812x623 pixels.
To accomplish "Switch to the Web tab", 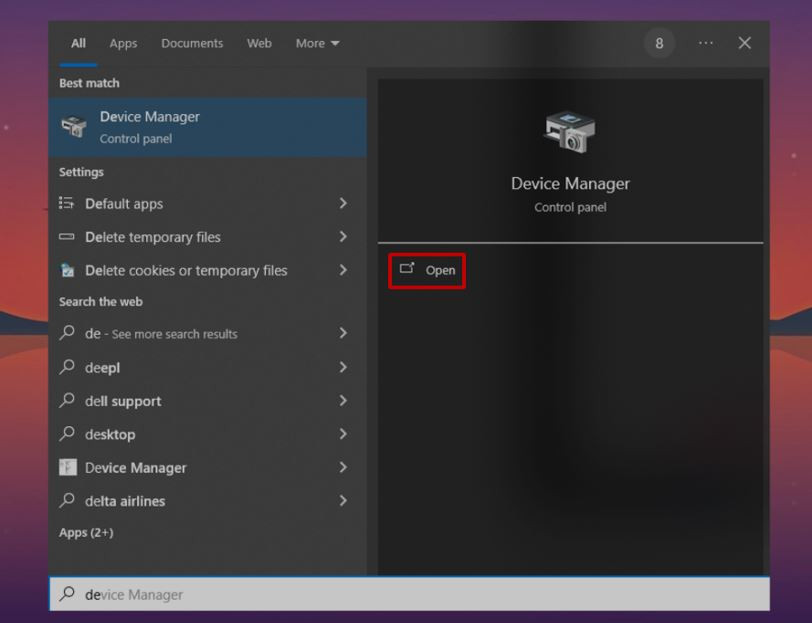I will point(259,44).
